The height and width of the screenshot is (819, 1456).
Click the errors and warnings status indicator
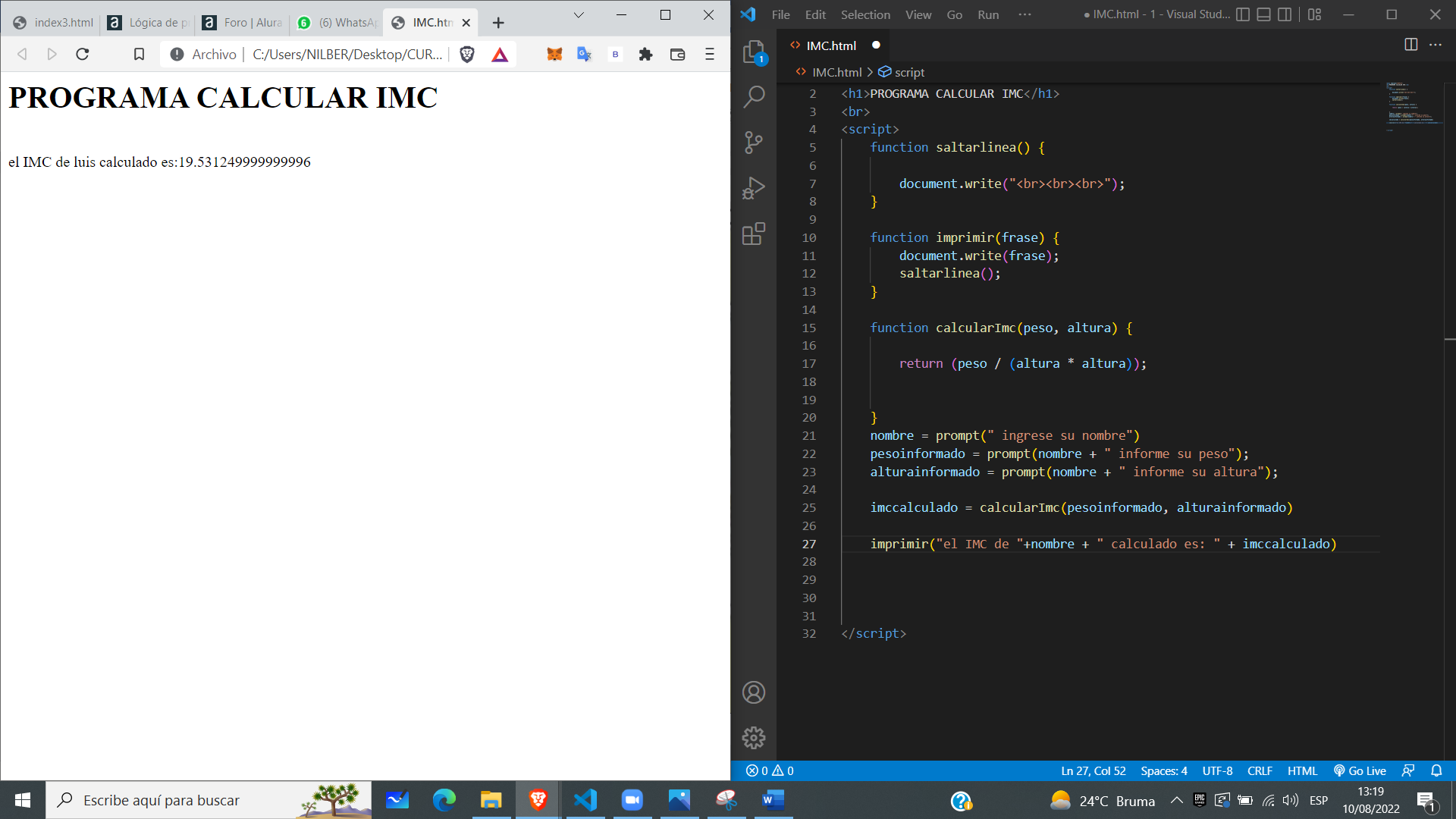[x=770, y=770]
